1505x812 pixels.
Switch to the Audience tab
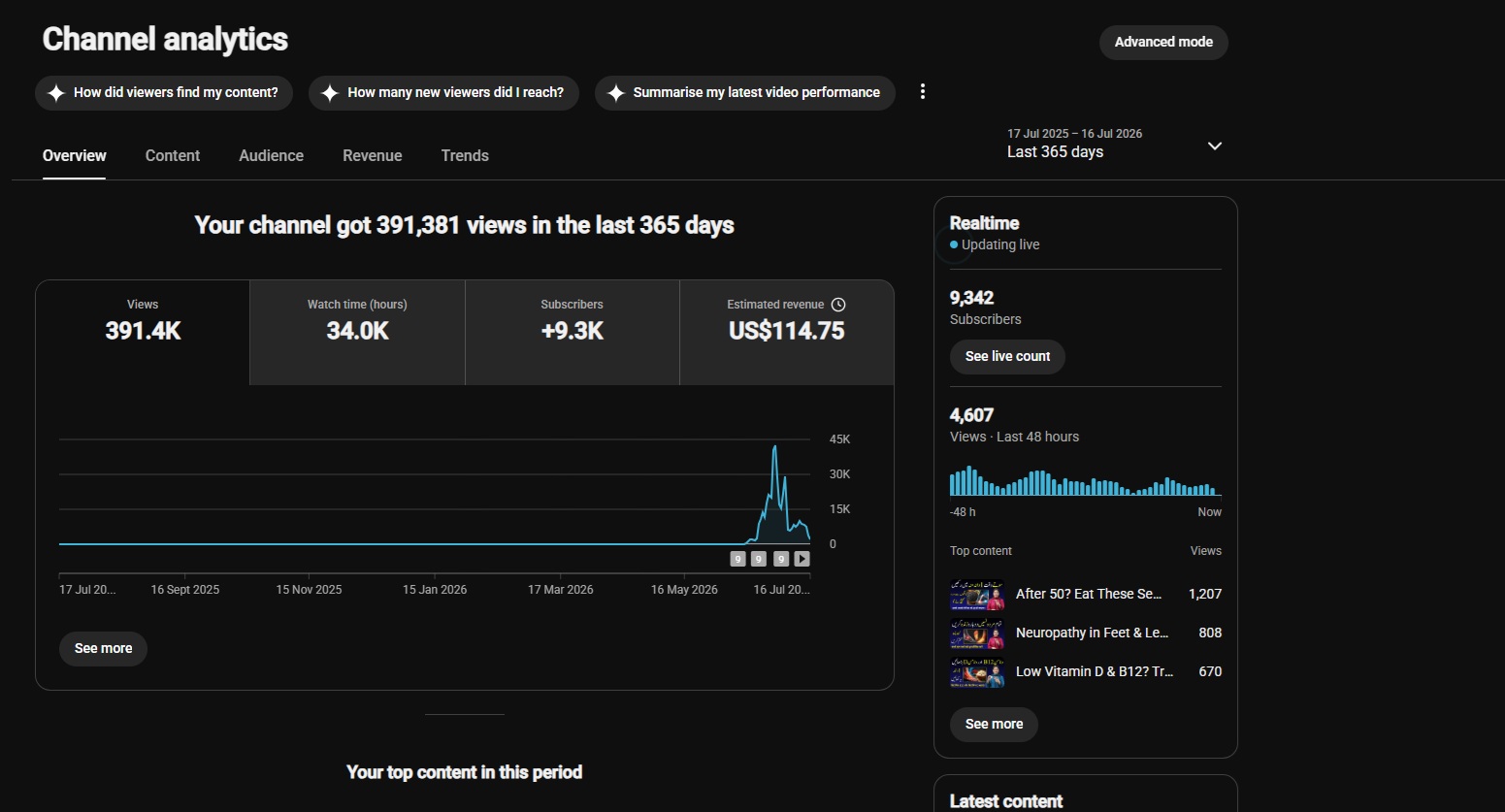[x=272, y=155]
